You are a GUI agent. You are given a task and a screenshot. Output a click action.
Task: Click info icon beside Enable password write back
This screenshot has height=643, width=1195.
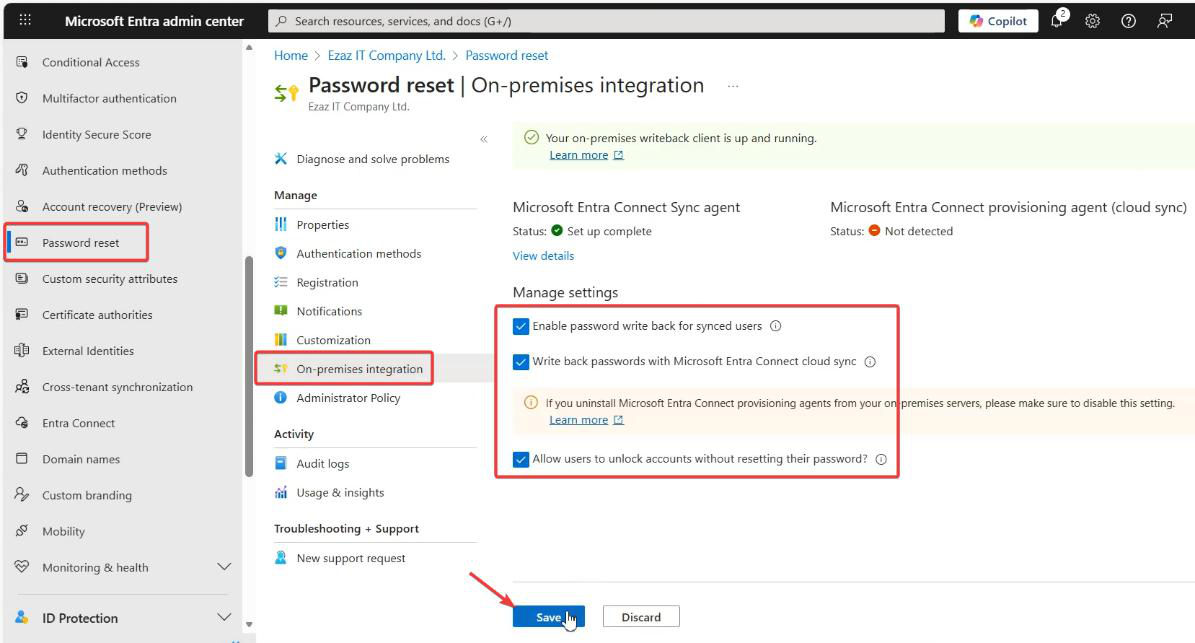coord(775,326)
